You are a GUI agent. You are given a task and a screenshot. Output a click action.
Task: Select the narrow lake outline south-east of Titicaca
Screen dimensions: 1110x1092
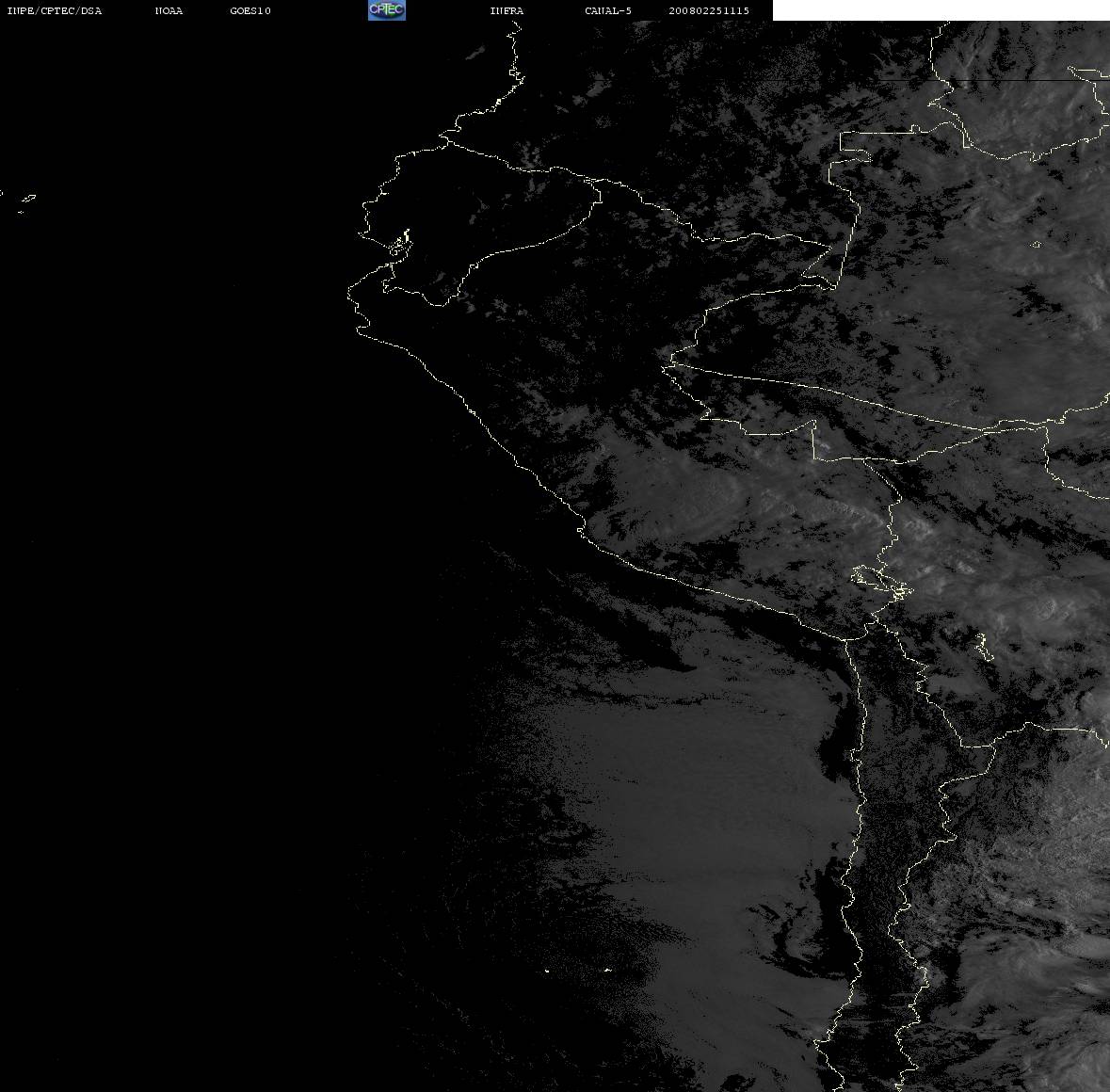click(983, 647)
